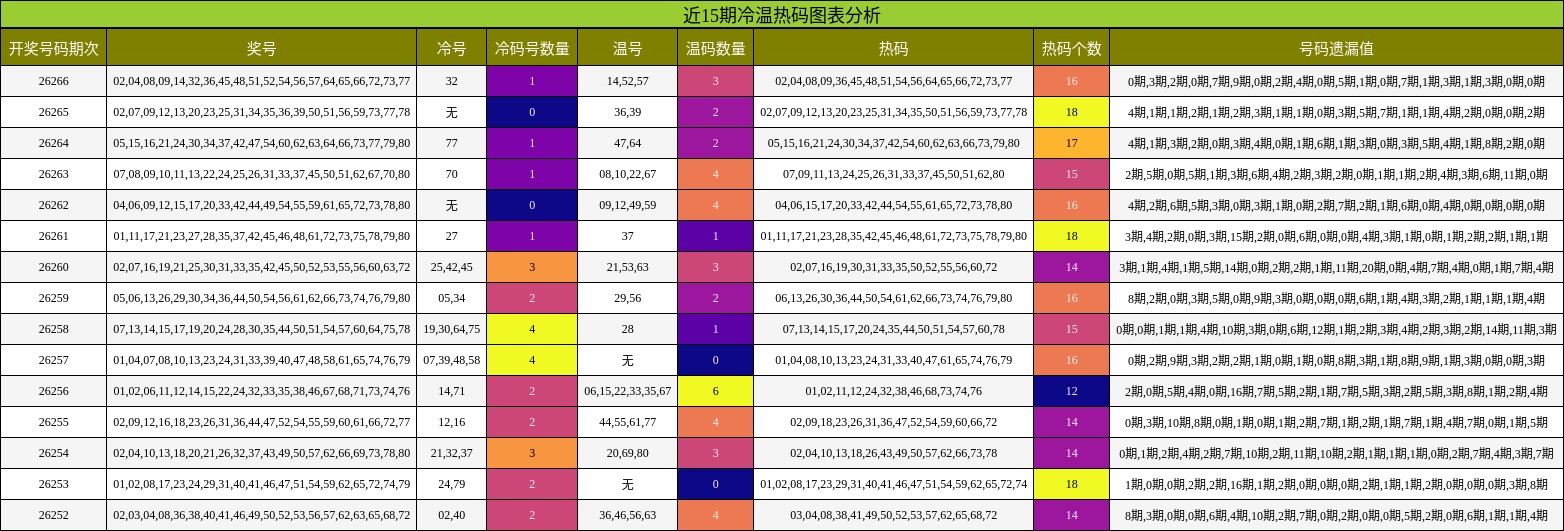Select period number 26261
The image size is (1564, 531).
[x=54, y=236]
